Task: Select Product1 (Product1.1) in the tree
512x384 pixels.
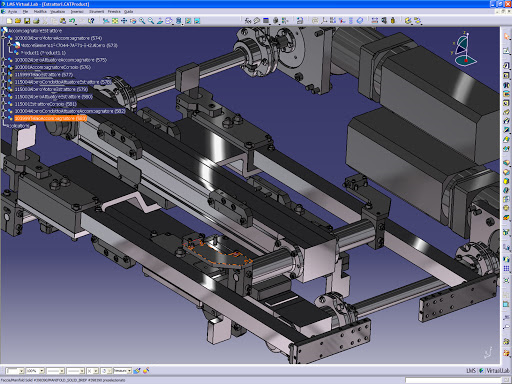Action: [x=43, y=53]
